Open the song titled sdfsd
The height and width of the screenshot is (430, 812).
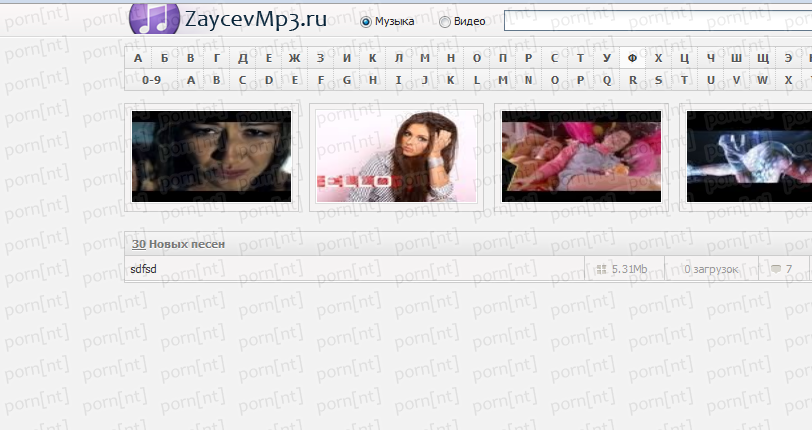pos(143,269)
